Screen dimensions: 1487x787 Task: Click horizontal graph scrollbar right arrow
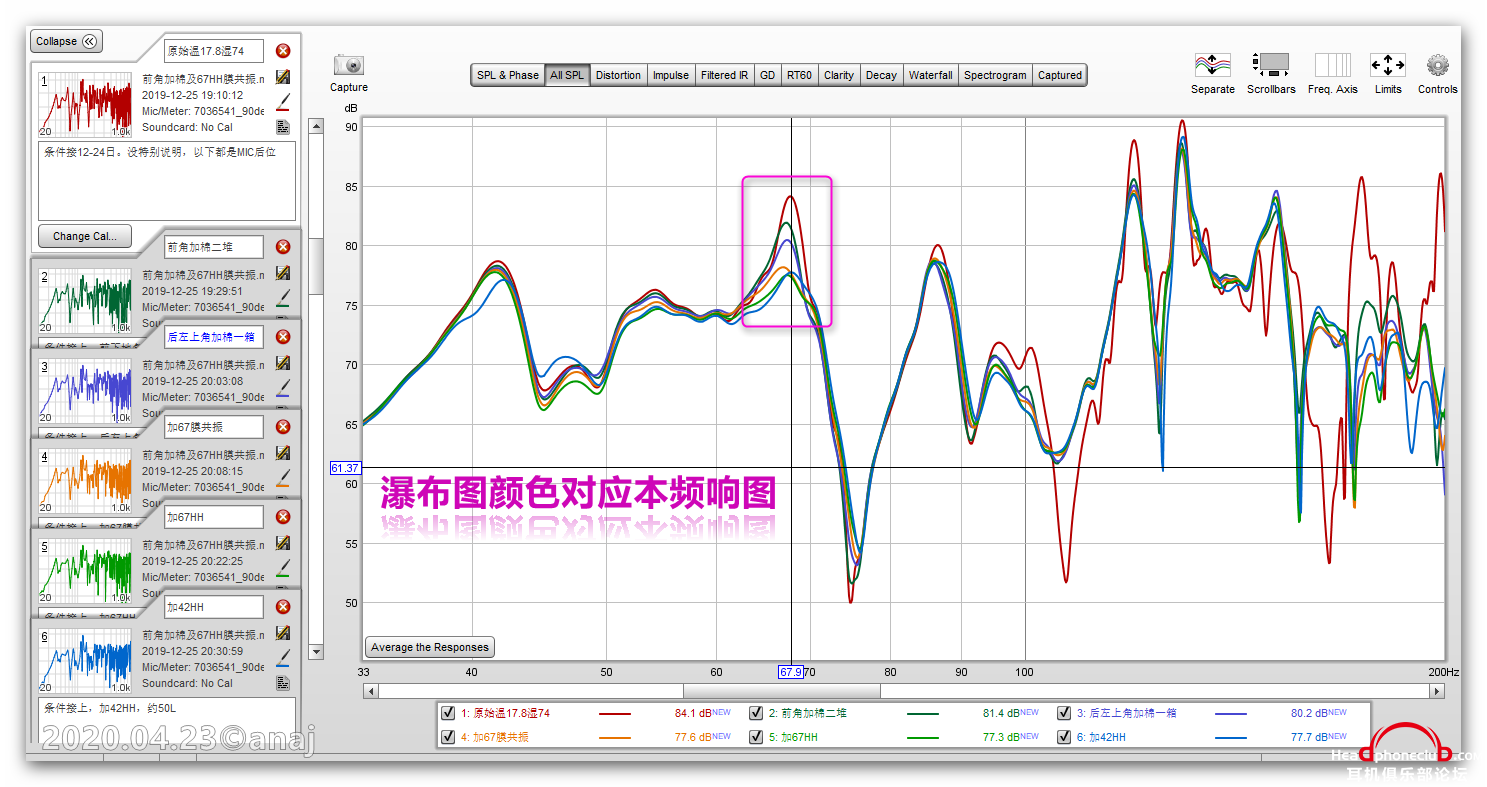[1438, 691]
